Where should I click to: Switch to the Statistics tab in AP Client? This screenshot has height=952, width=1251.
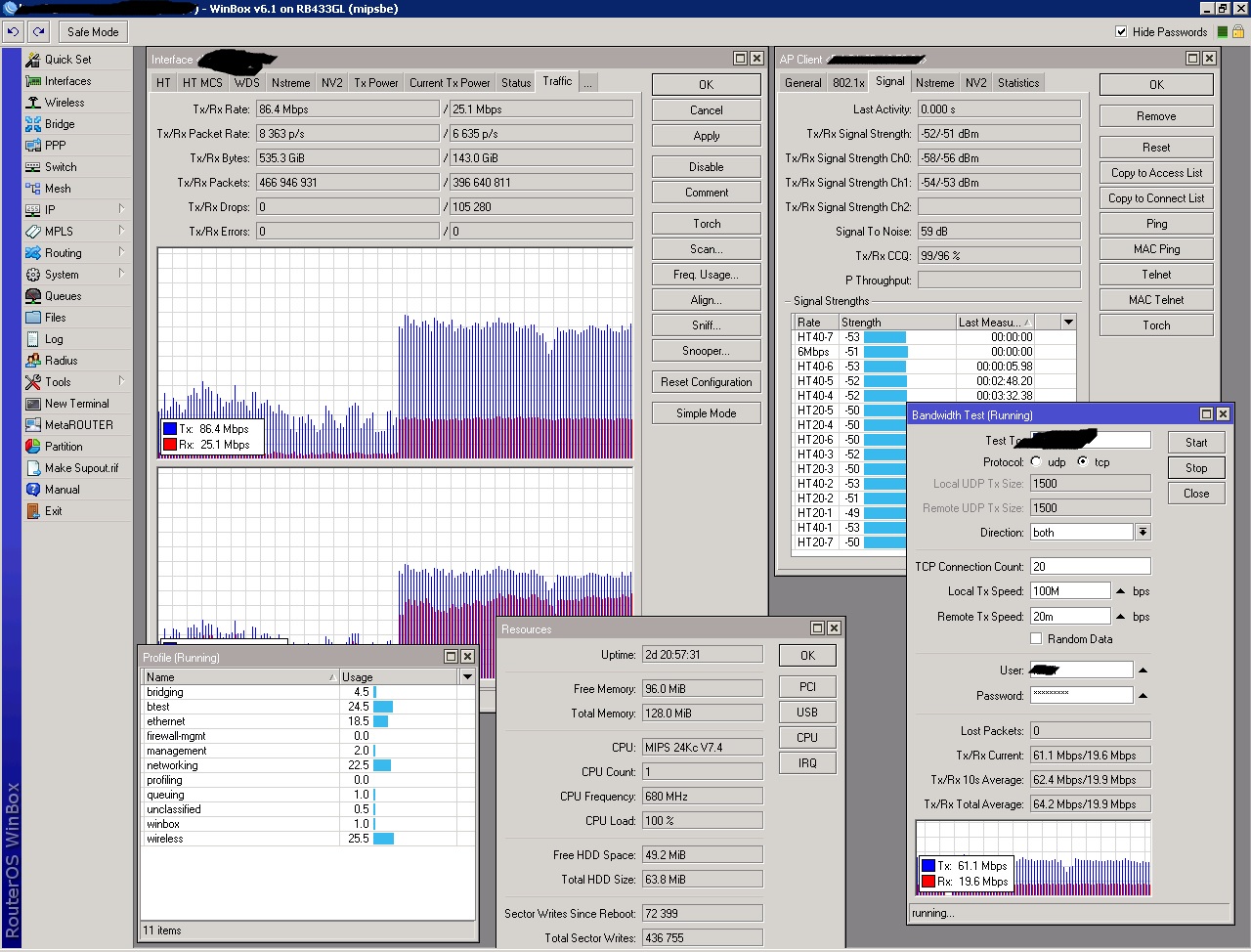point(1017,83)
